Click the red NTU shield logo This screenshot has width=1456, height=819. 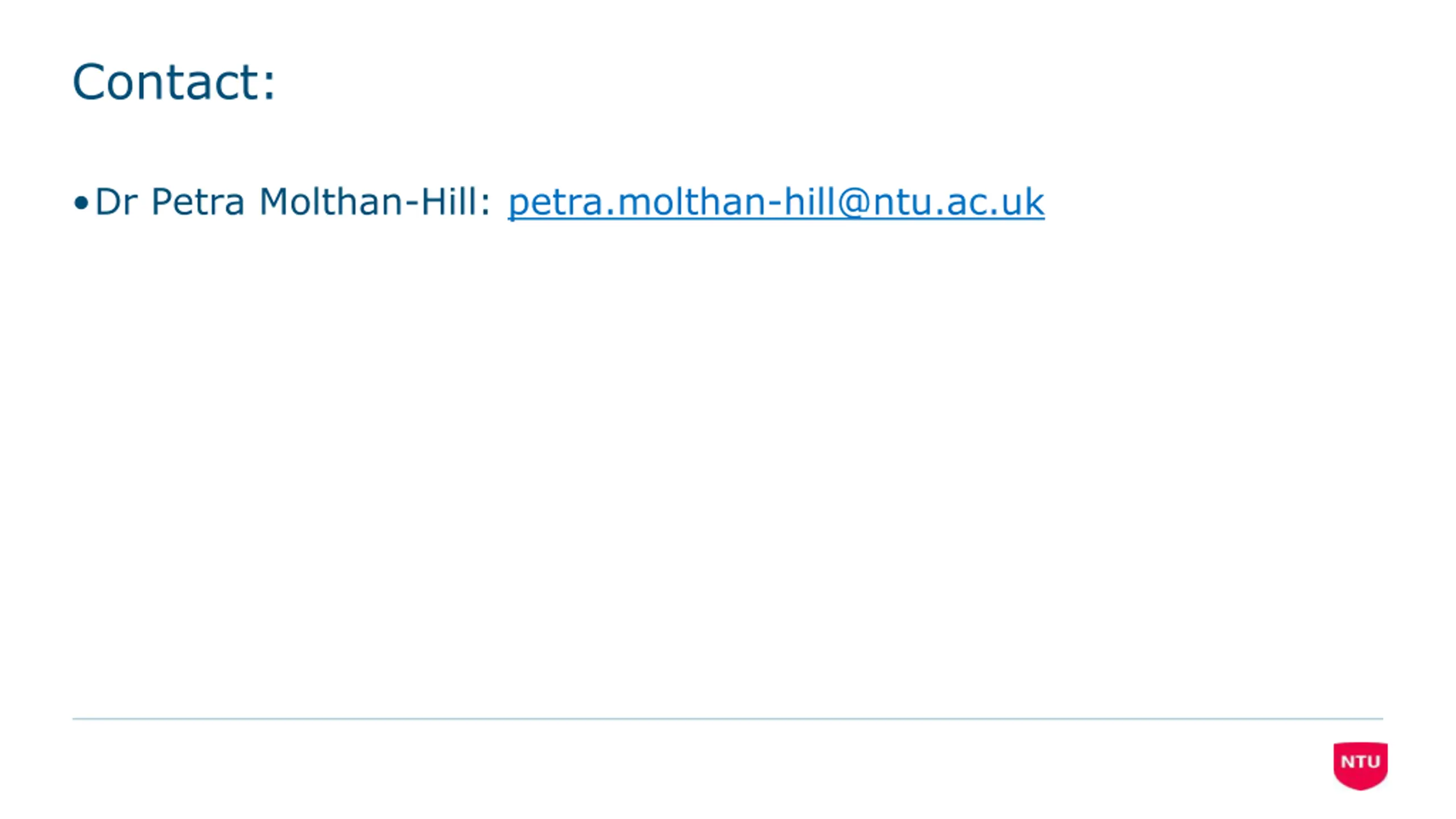[x=1360, y=766]
